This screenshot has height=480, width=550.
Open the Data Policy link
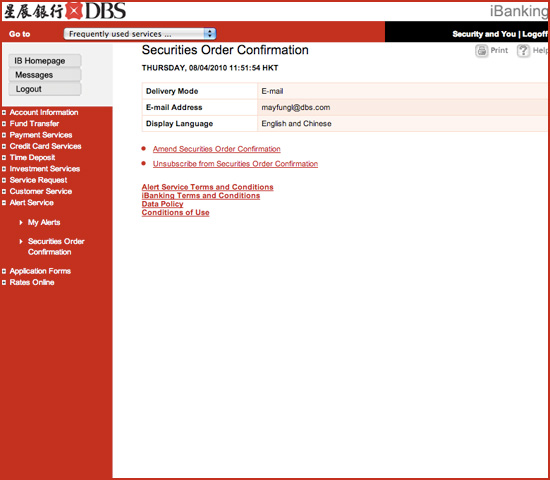pyautogui.click(x=162, y=204)
